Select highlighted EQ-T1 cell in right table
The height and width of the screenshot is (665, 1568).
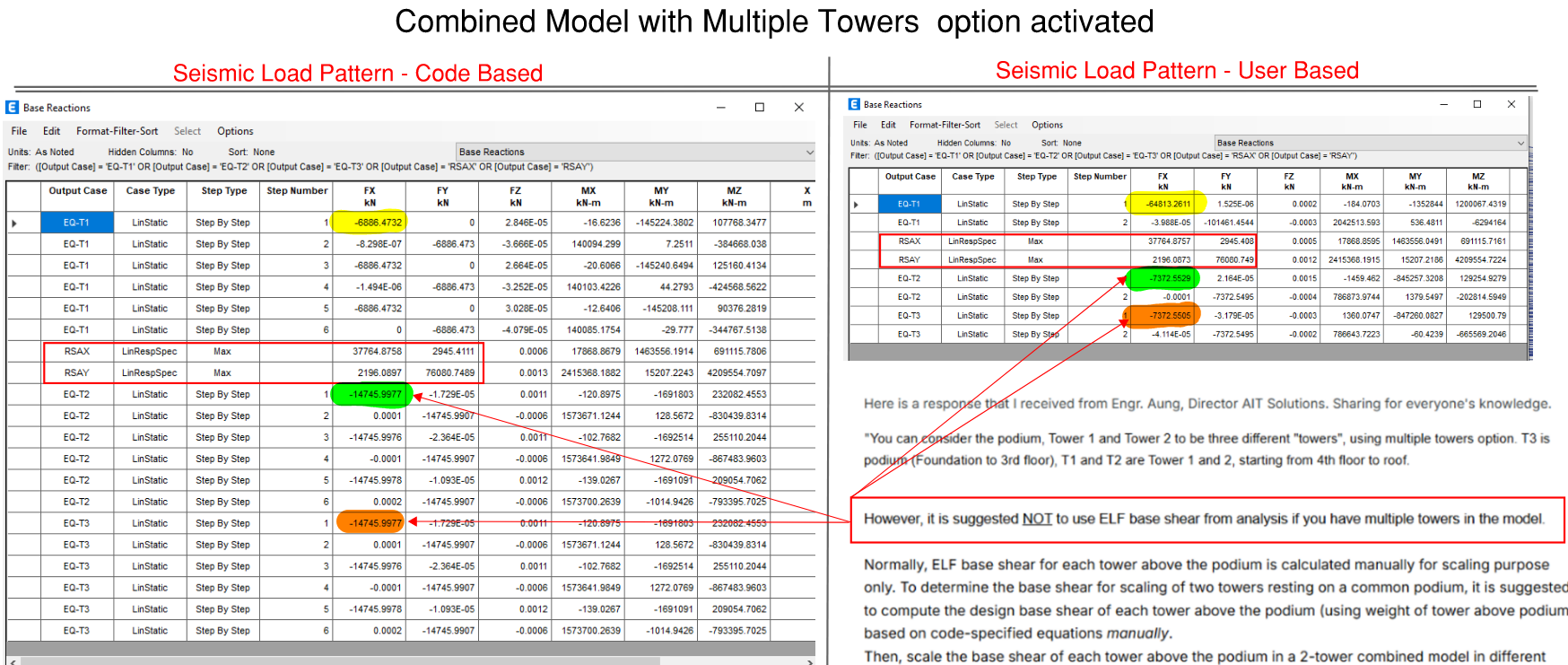coord(910,205)
